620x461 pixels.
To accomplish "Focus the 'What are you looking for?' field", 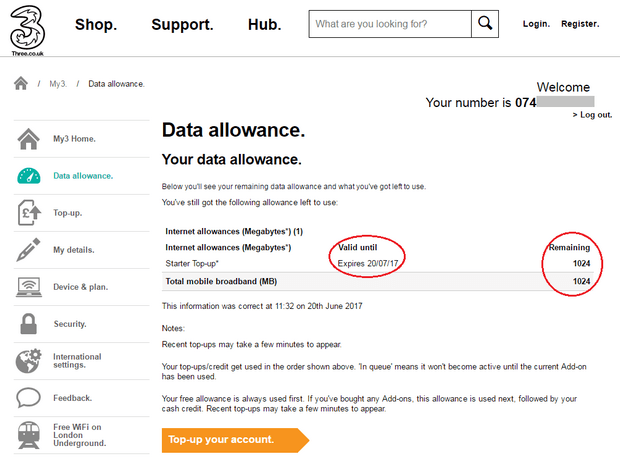I will pos(390,24).
